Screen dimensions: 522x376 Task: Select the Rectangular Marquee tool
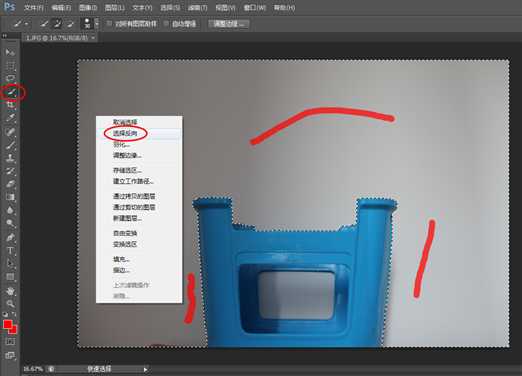tap(10, 65)
